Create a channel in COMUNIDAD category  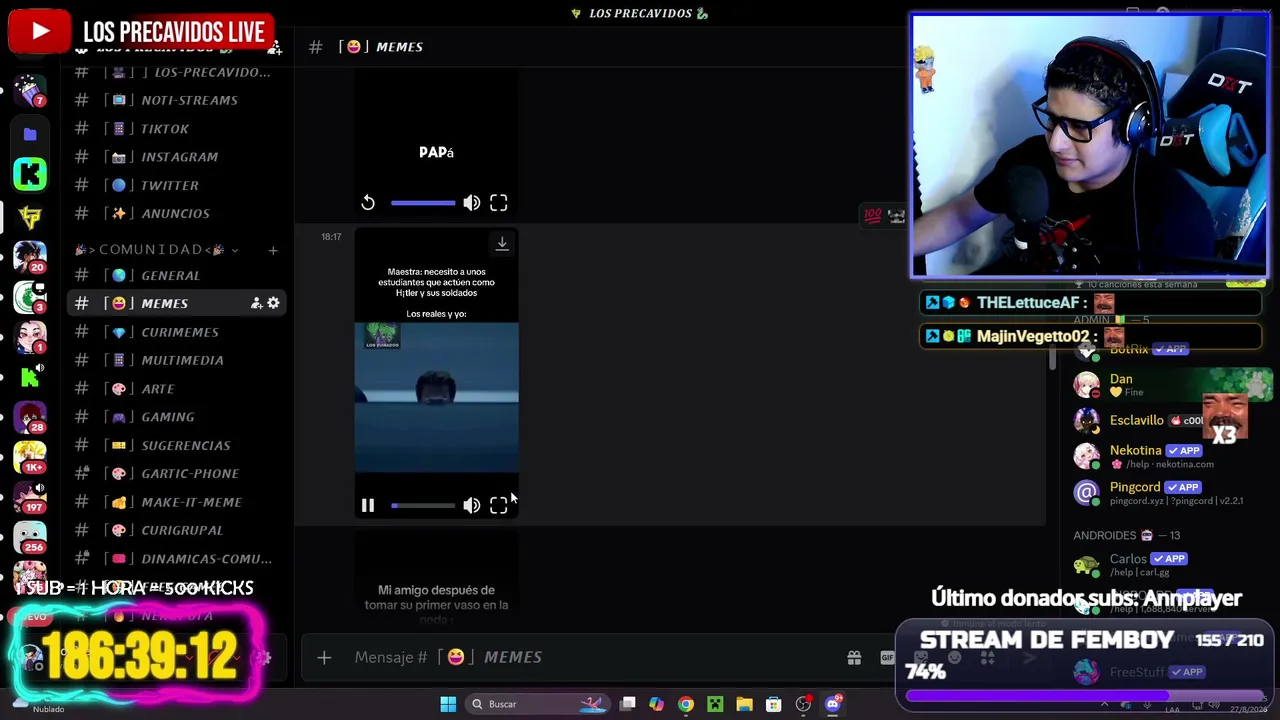tap(273, 250)
